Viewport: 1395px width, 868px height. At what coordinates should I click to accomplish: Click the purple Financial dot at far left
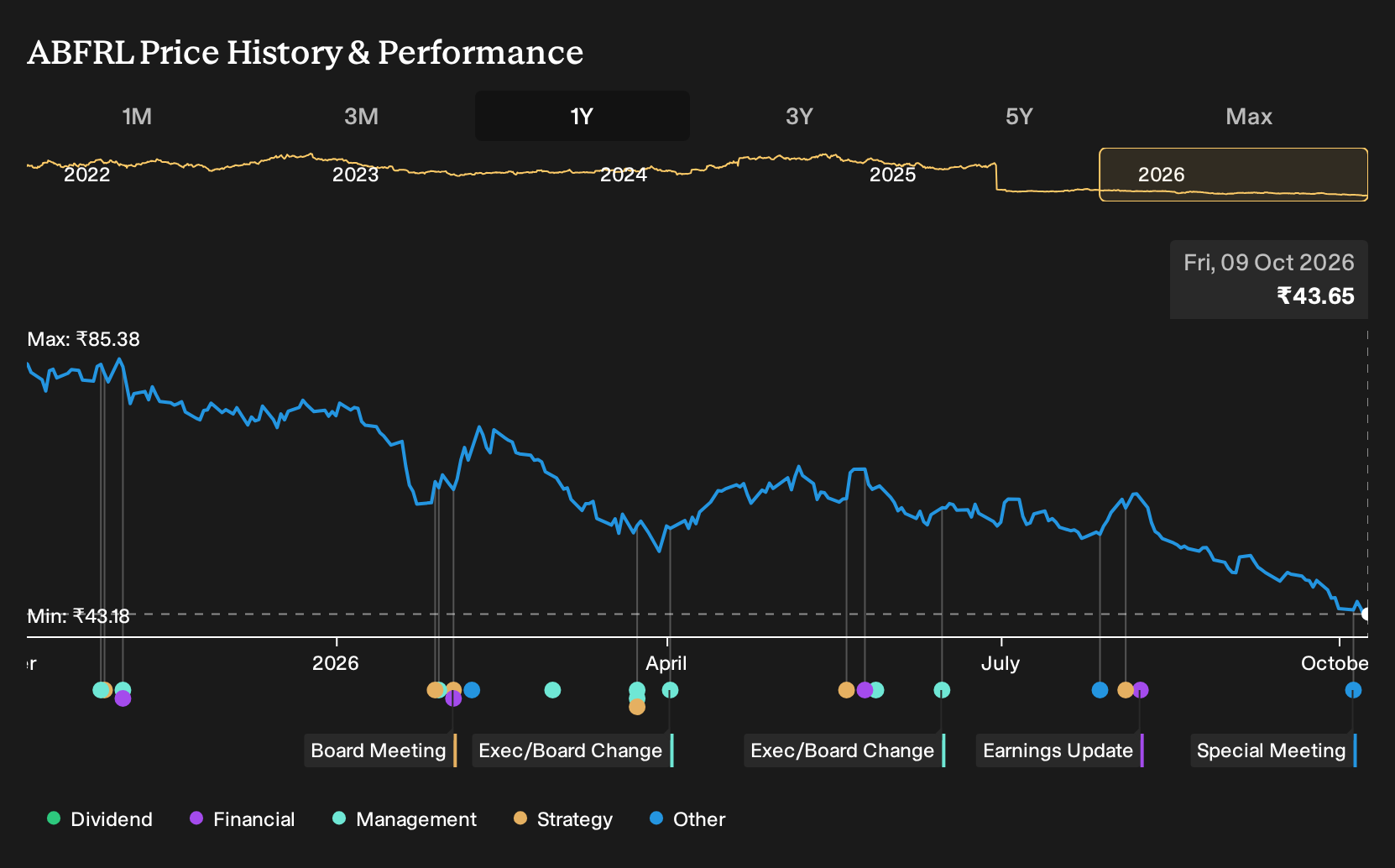[x=123, y=698]
